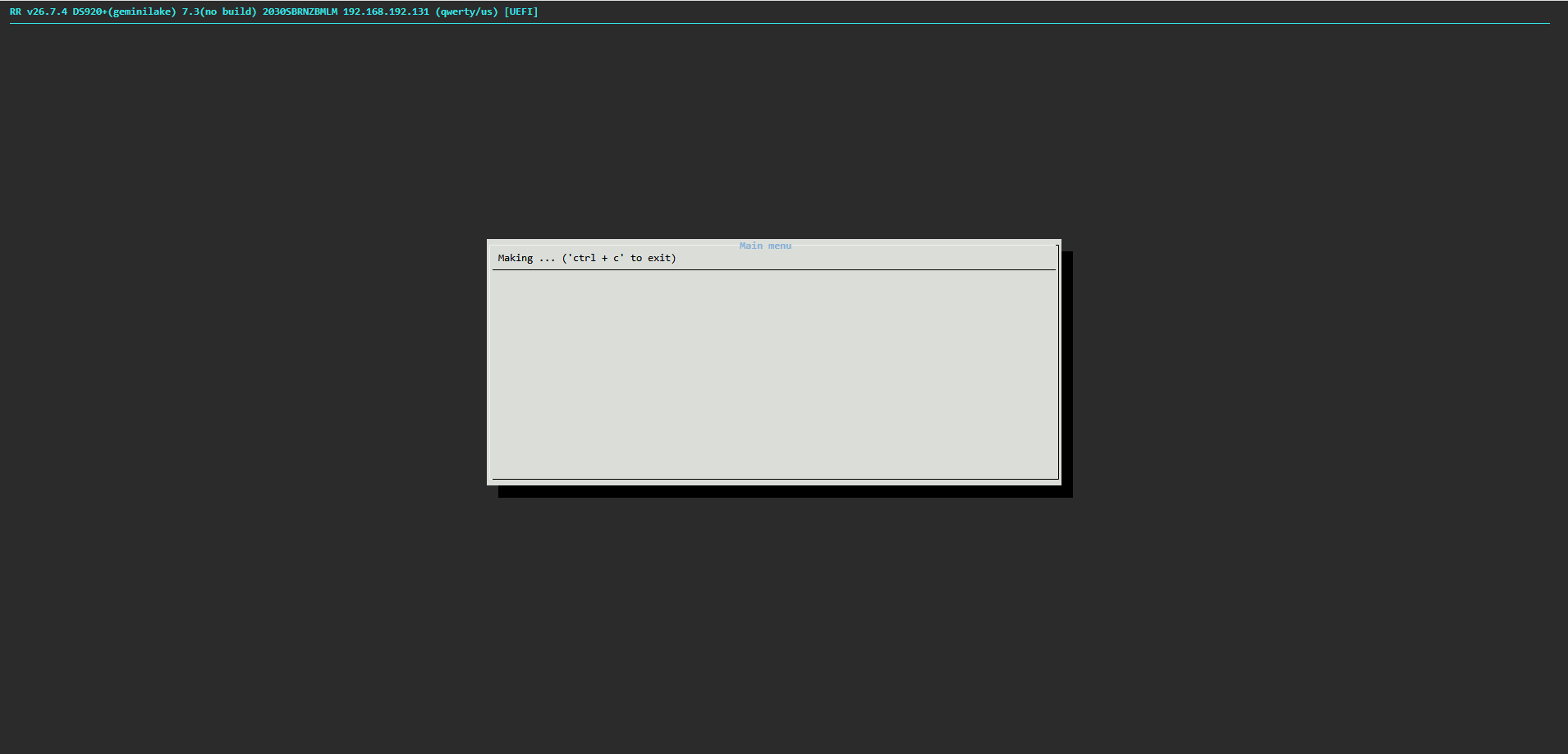Image resolution: width=1568 pixels, height=754 pixels.
Task: Click the "Making ..." status text
Action: click(526, 258)
